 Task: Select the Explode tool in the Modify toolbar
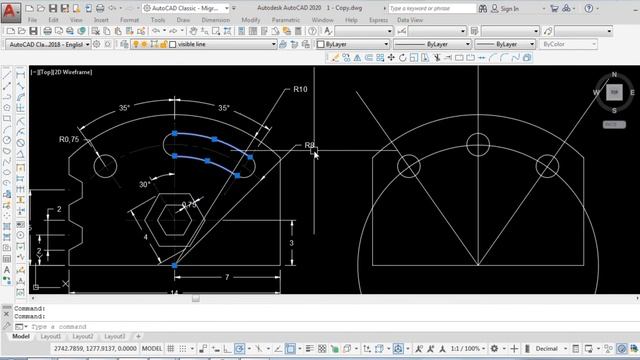pyautogui.click(x=527, y=58)
